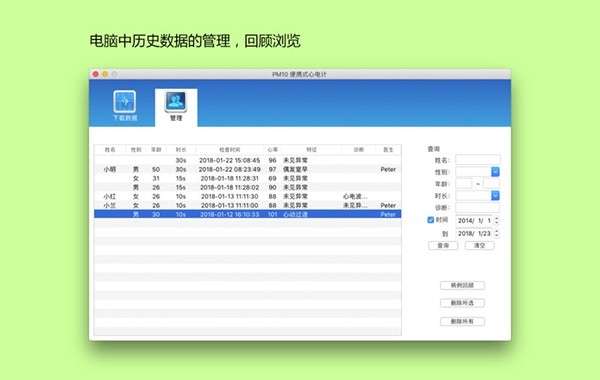The width and height of the screenshot is (600, 380).
Task: Click the 删除所选 delete selected button
Action: pos(462,303)
